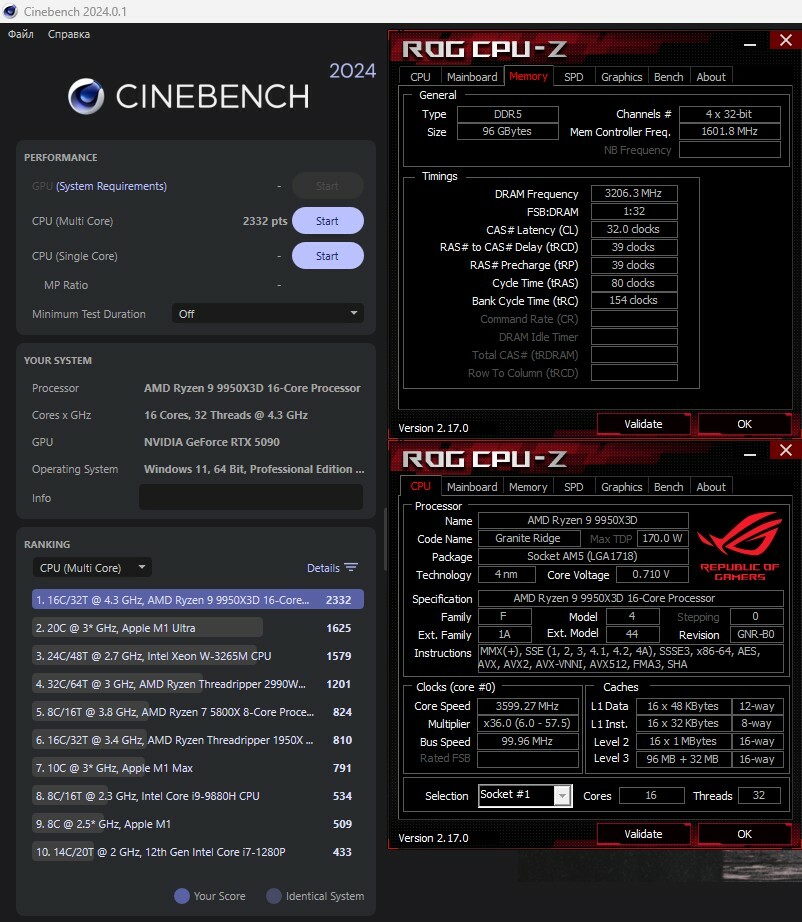Screen dimensions: 802x922
Task: Click the Republic of Gamers logo
Action: pos(739,546)
